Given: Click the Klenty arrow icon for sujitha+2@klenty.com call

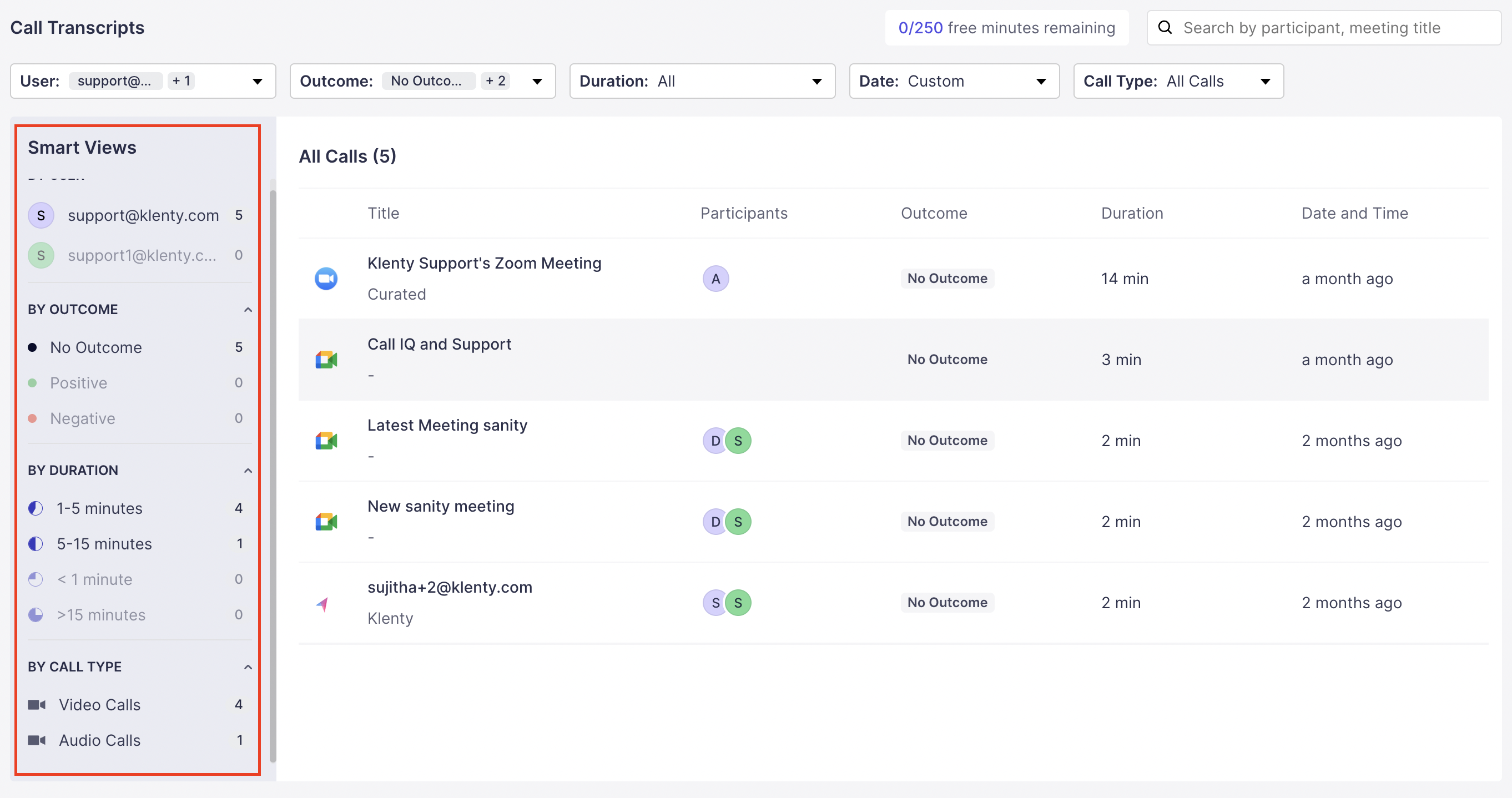Looking at the screenshot, I should (322, 603).
